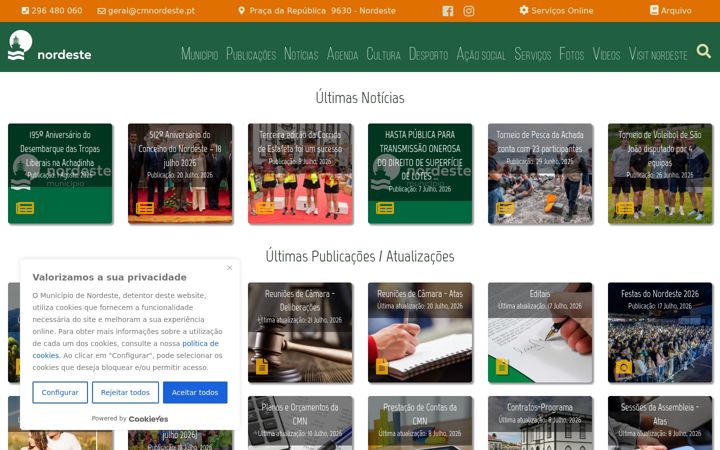Open the Agenda menu
This screenshot has height=450, width=720.
point(342,54)
